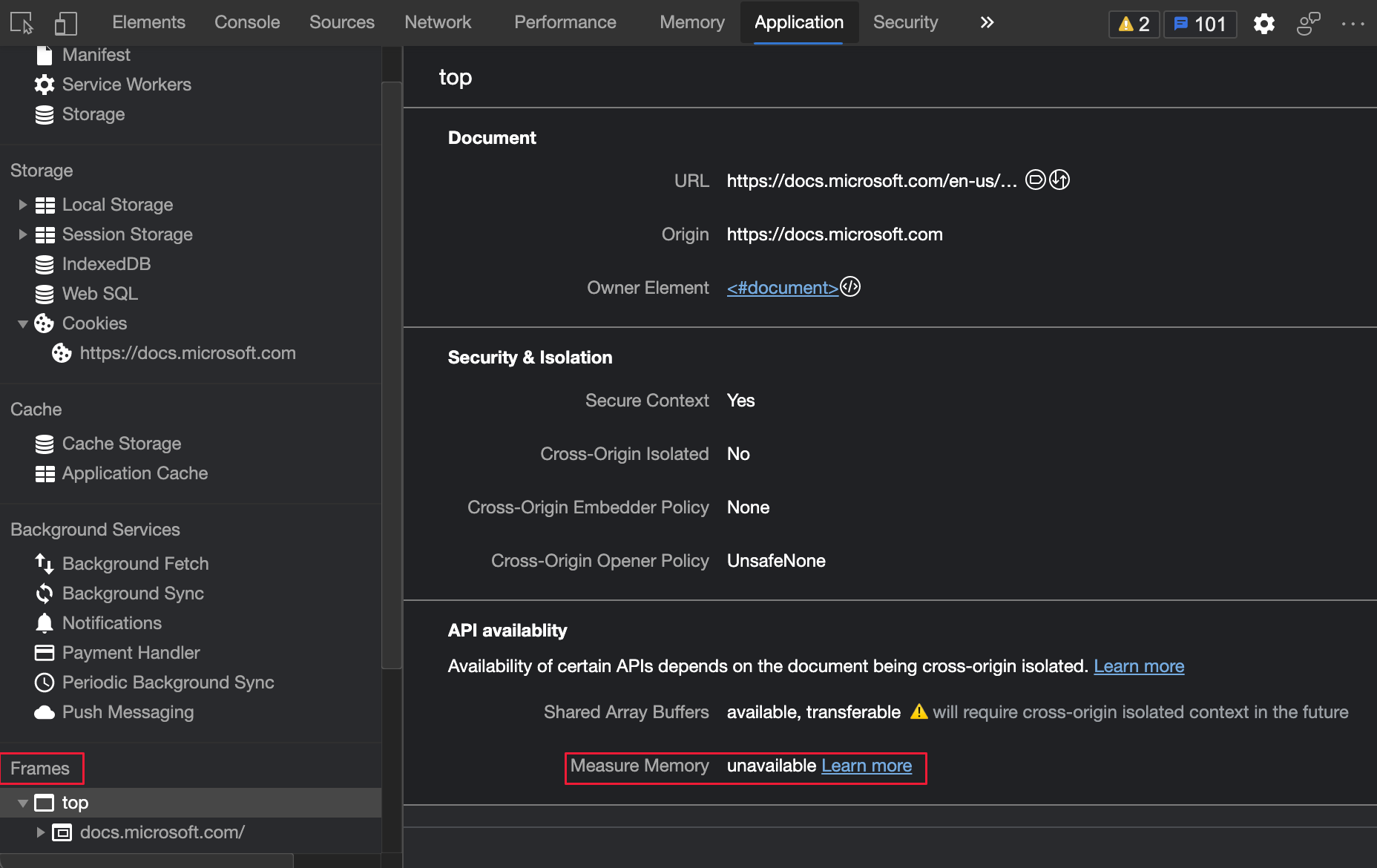Select https://docs.microsoft.com under Cookies
Image resolution: width=1377 pixels, height=868 pixels.
coord(188,353)
